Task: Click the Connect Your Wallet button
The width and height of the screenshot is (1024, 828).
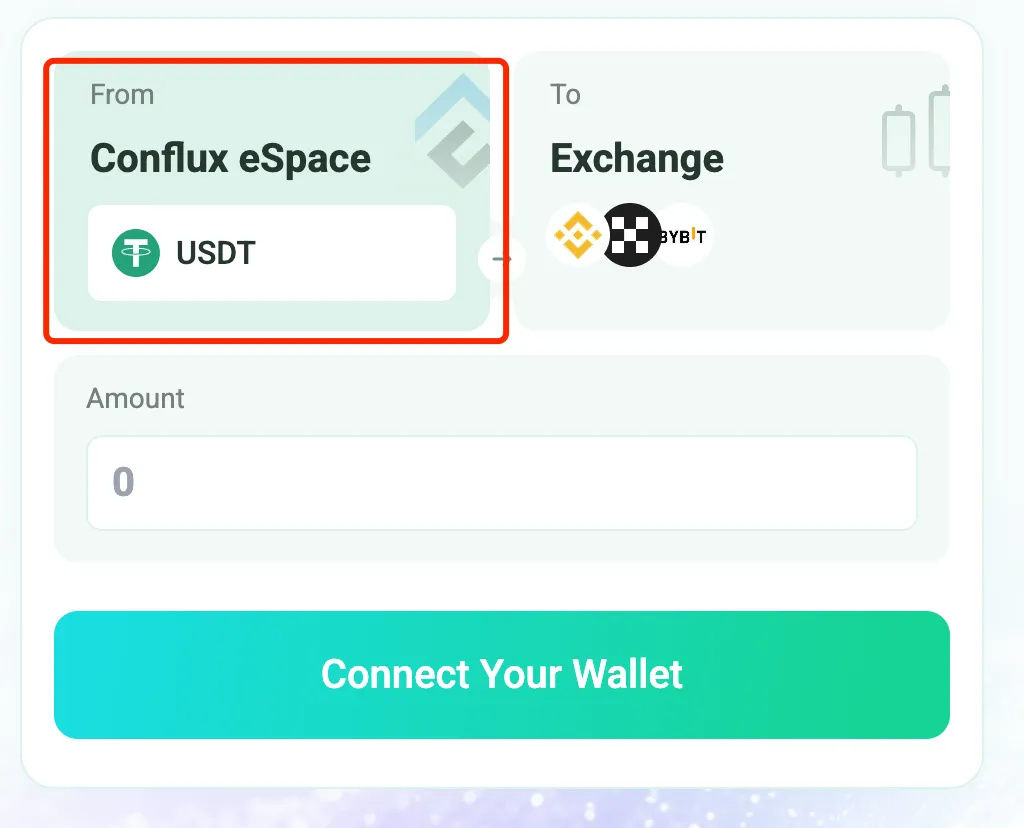Action: 502,675
